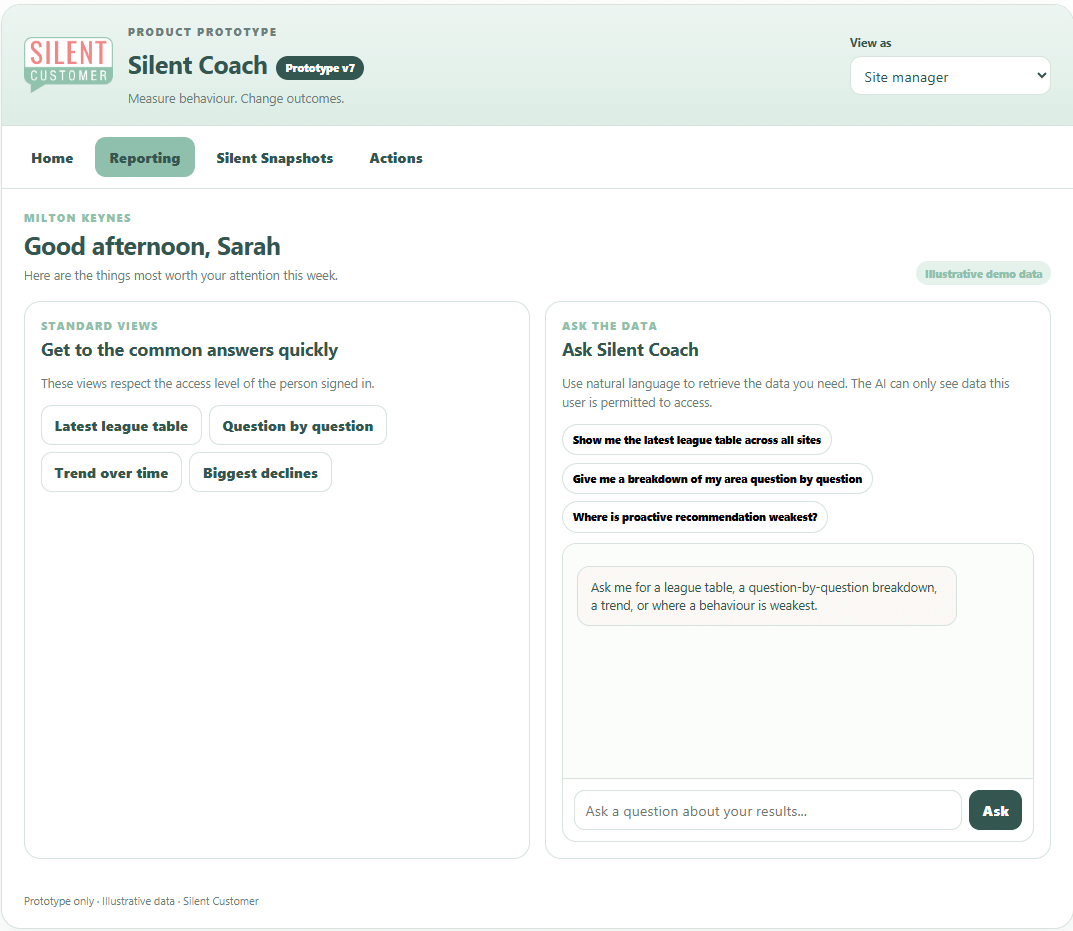This screenshot has width=1073, height=931.
Task: Open the View as dropdown
Action: tap(950, 76)
